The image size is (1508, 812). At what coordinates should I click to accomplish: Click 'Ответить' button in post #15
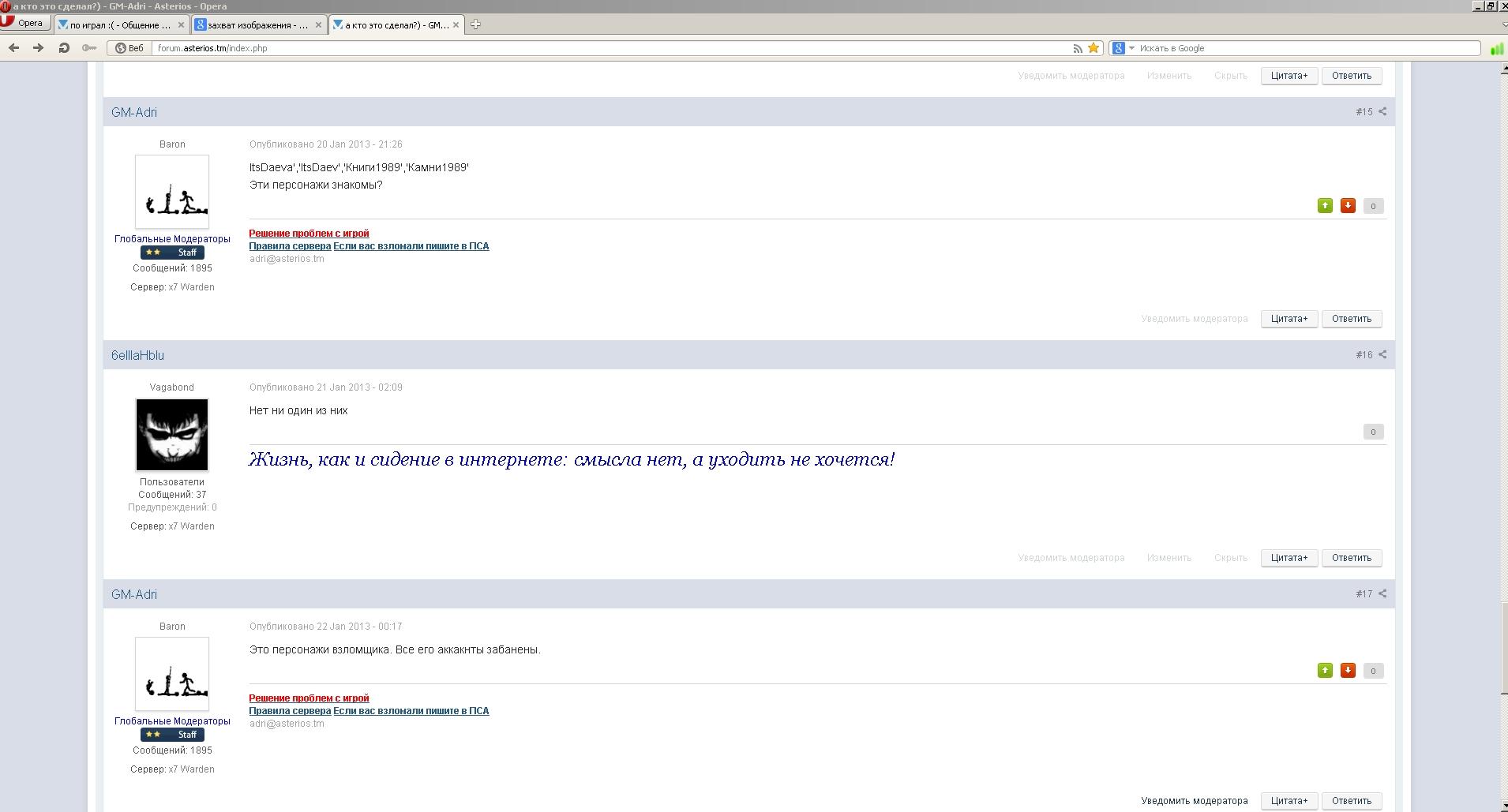[1352, 319]
